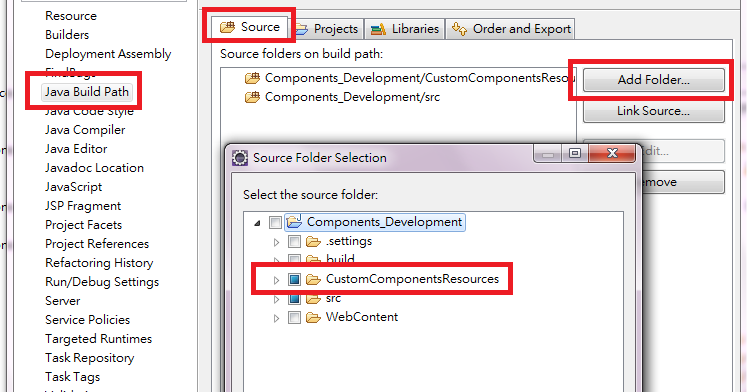
Task: Collapse the Components_Development tree node
Action: [x=257, y=223]
